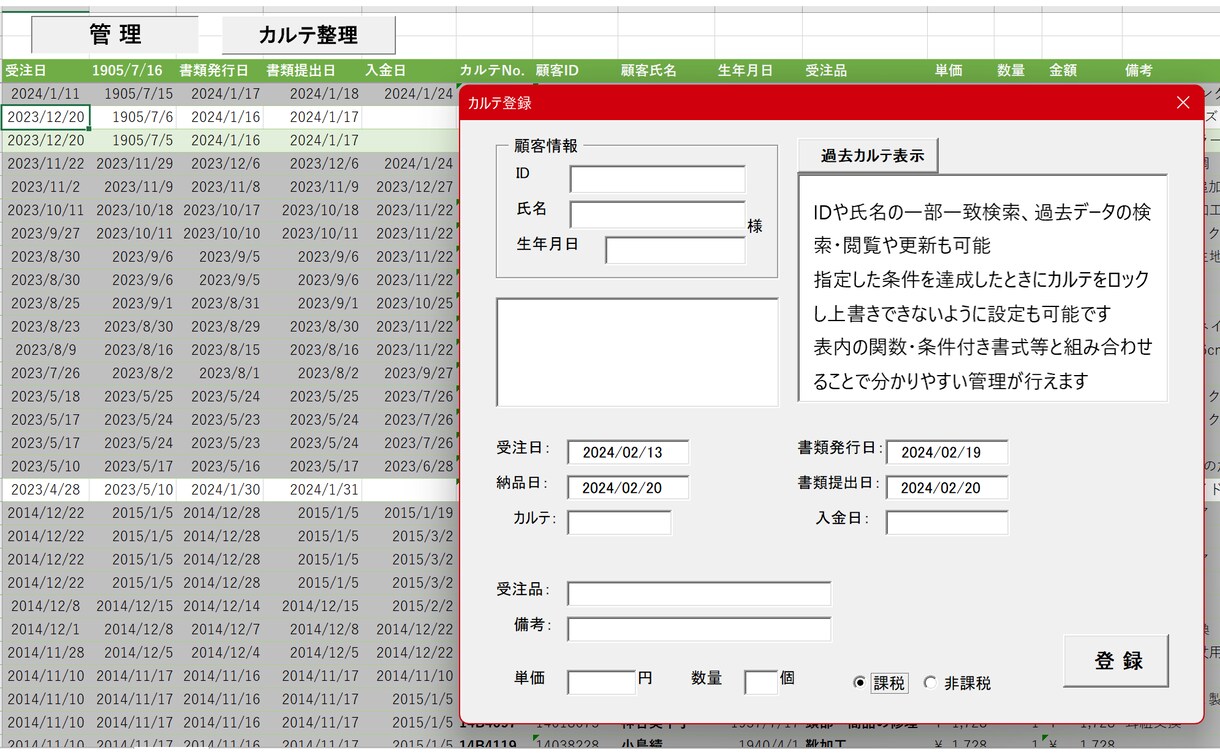Click cell 2023/12/27 in 入金日 column
Screen dimensions: 1220x755
(409, 186)
